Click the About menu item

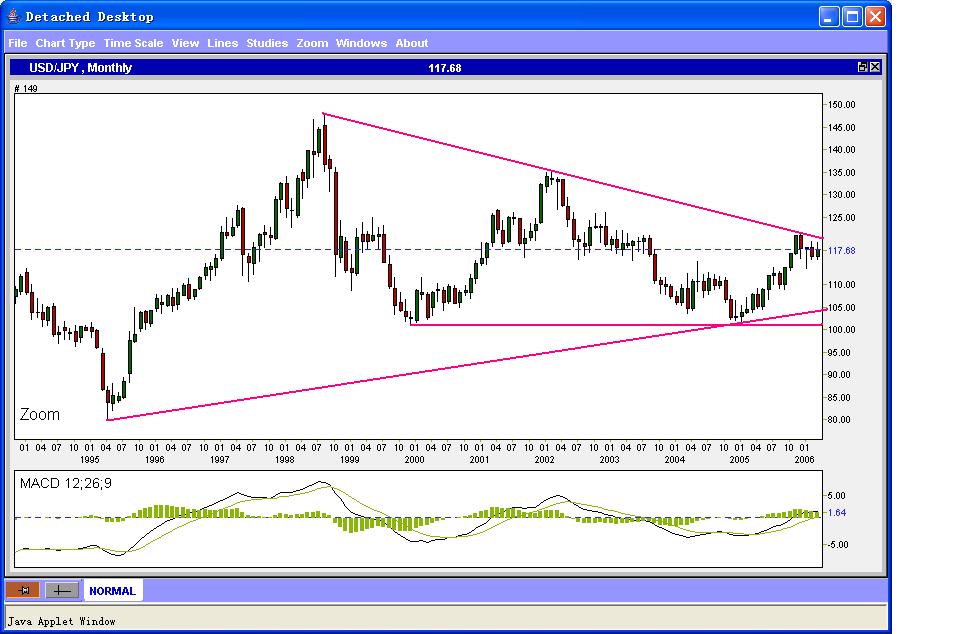point(411,43)
